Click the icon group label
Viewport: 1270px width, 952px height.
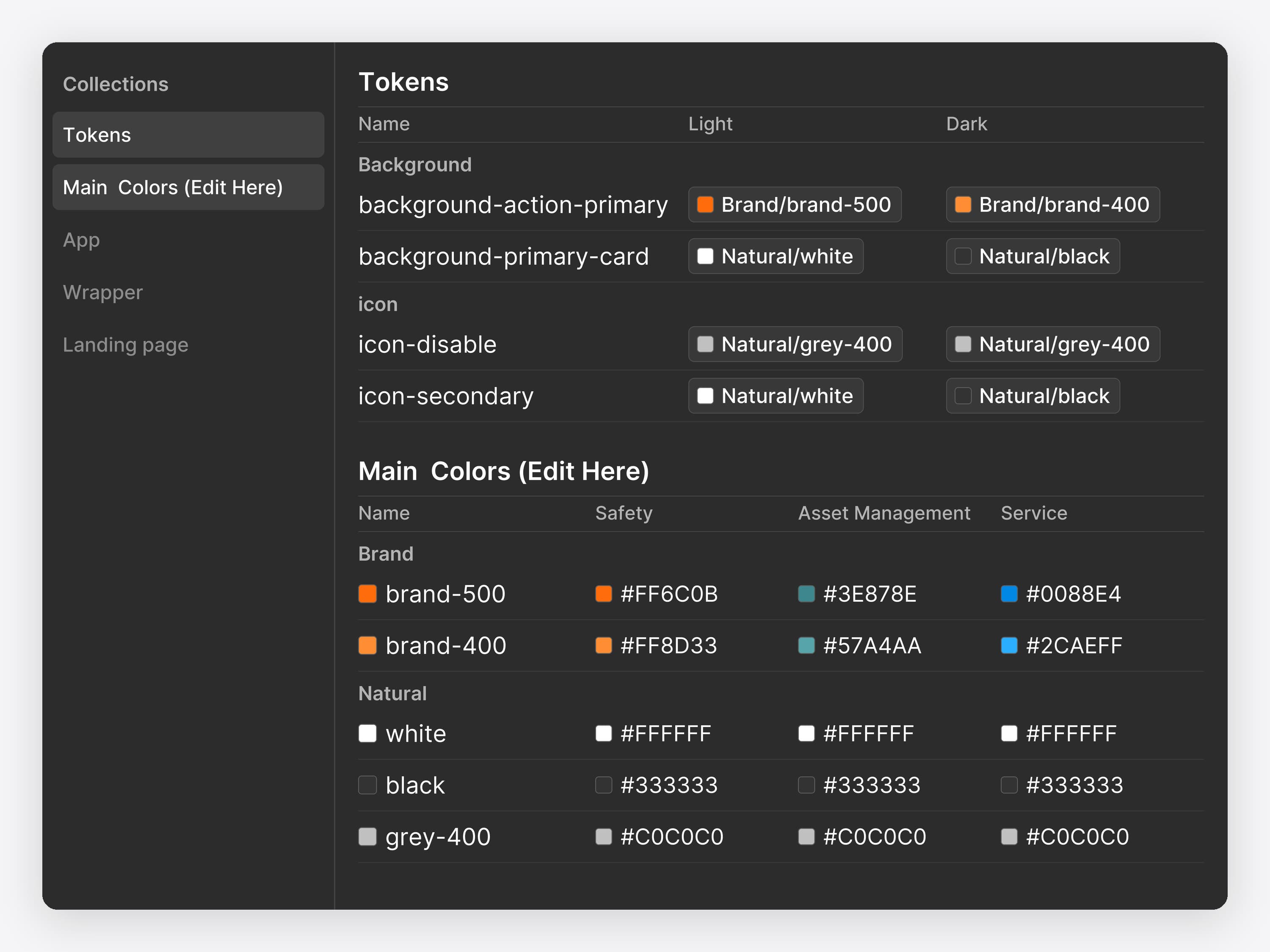[378, 304]
